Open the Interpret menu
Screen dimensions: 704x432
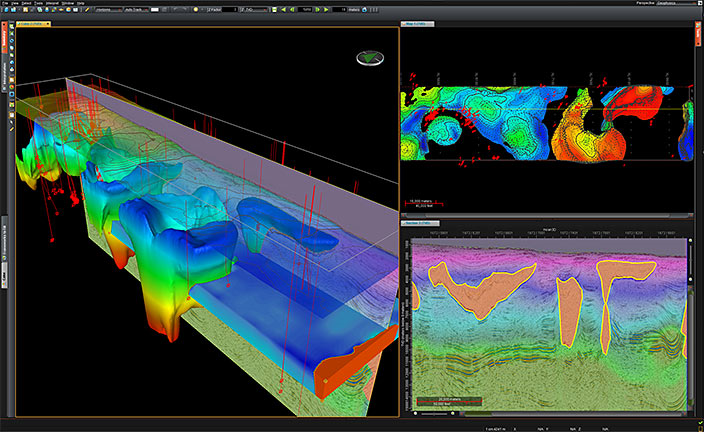pos(52,3)
